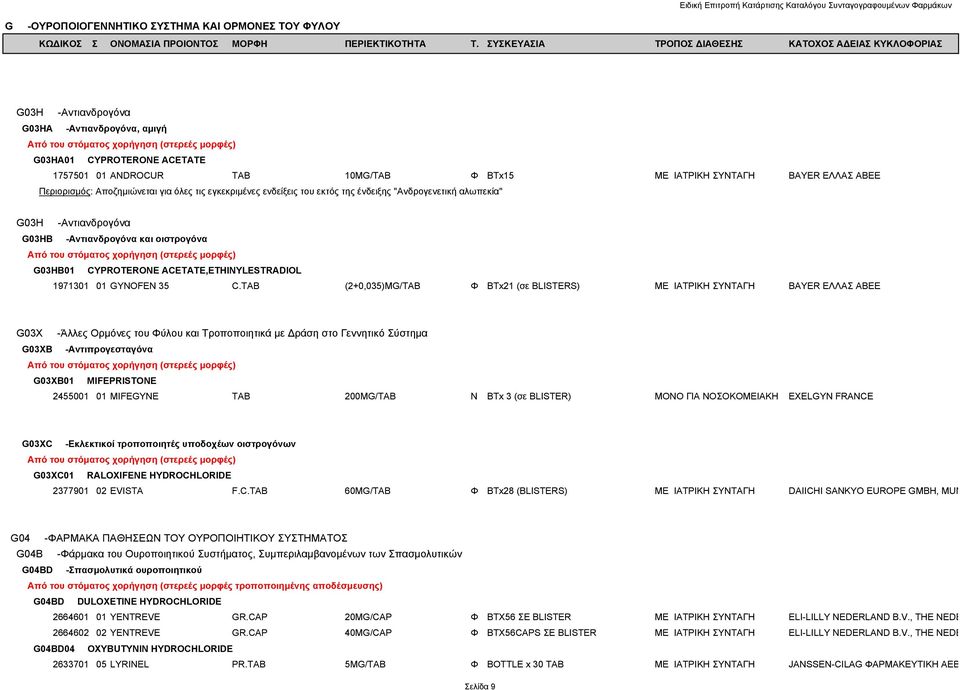
Task: Click the G03HB Αντιανδρογόνα και οιστρογόνα heading
Action: tap(114, 239)
